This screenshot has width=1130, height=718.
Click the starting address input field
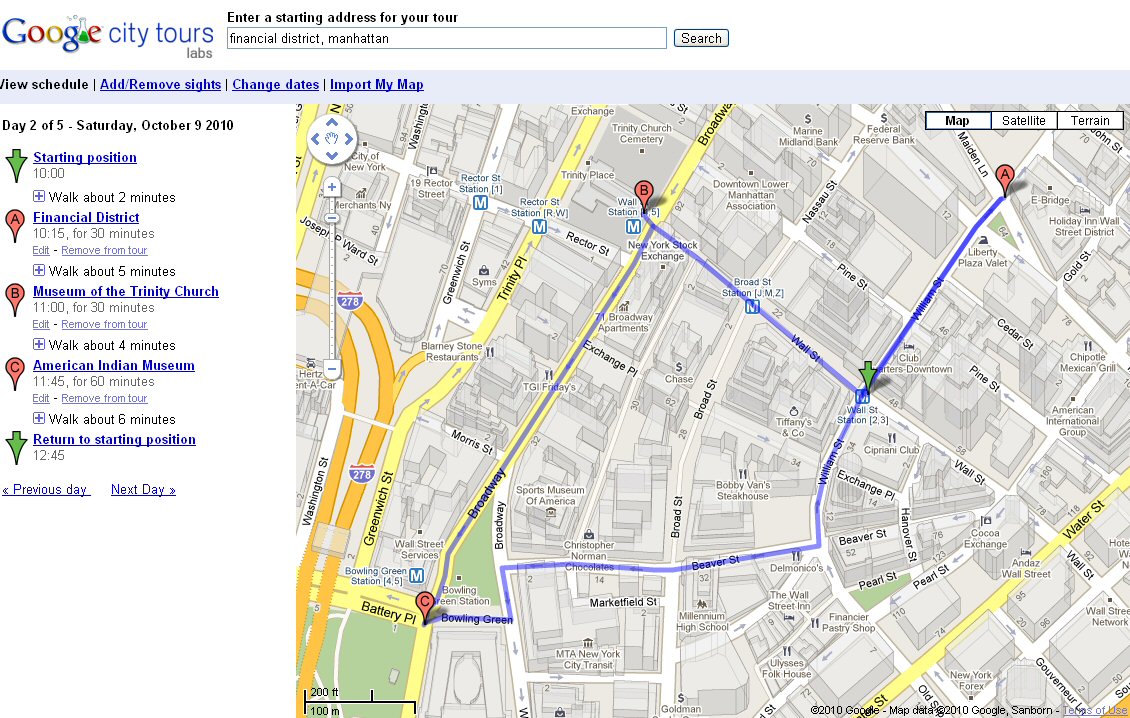446,38
